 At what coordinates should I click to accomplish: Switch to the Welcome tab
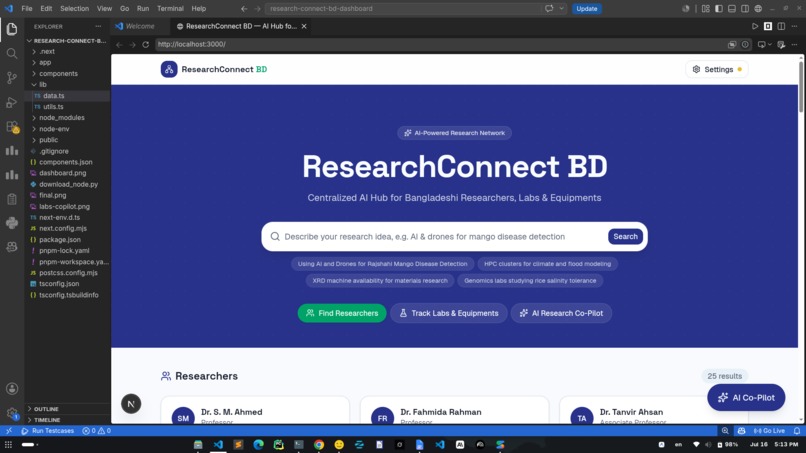(140, 26)
